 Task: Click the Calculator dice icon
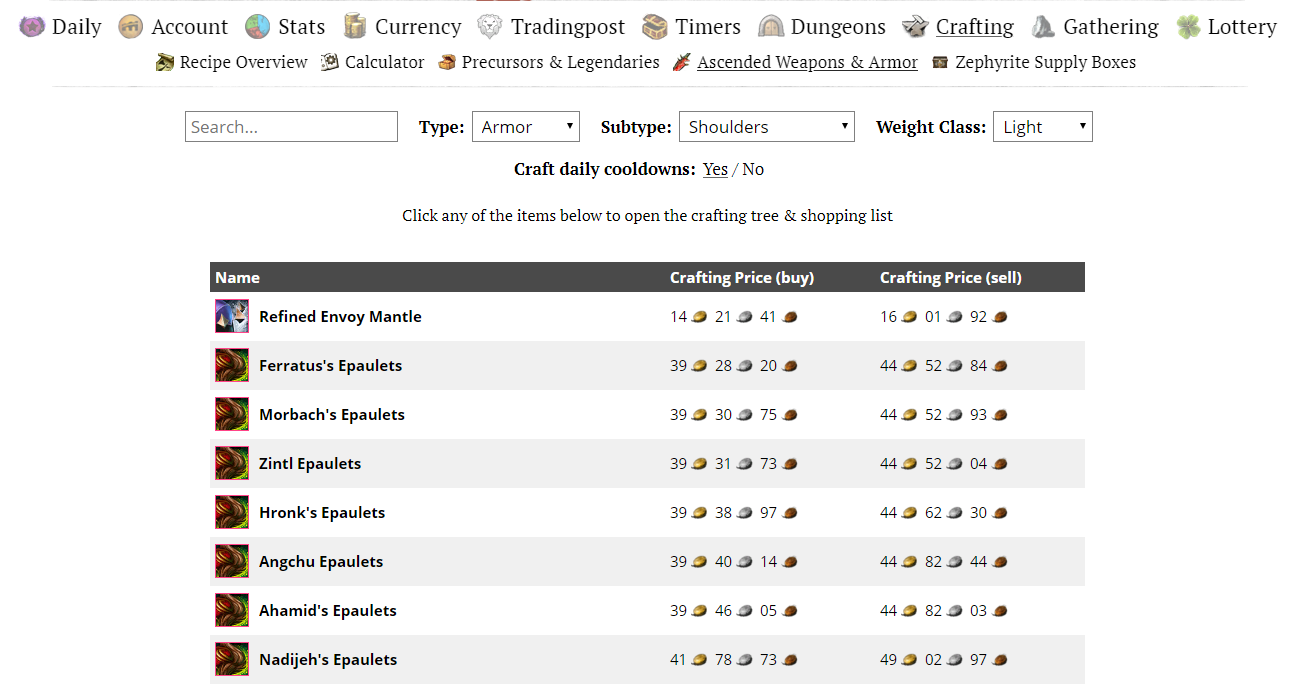(x=330, y=63)
